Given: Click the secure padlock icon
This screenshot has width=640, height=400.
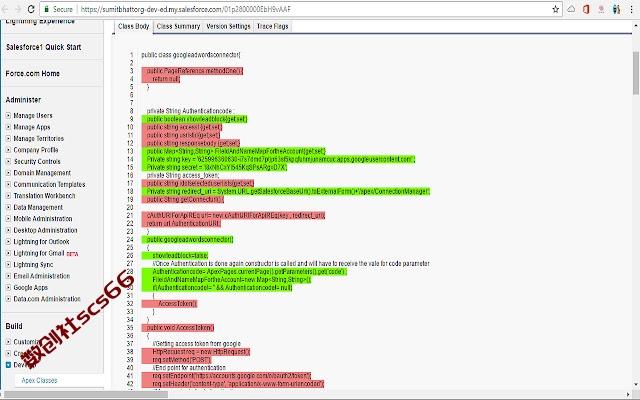Looking at the screenshot, I should (47, 9).
